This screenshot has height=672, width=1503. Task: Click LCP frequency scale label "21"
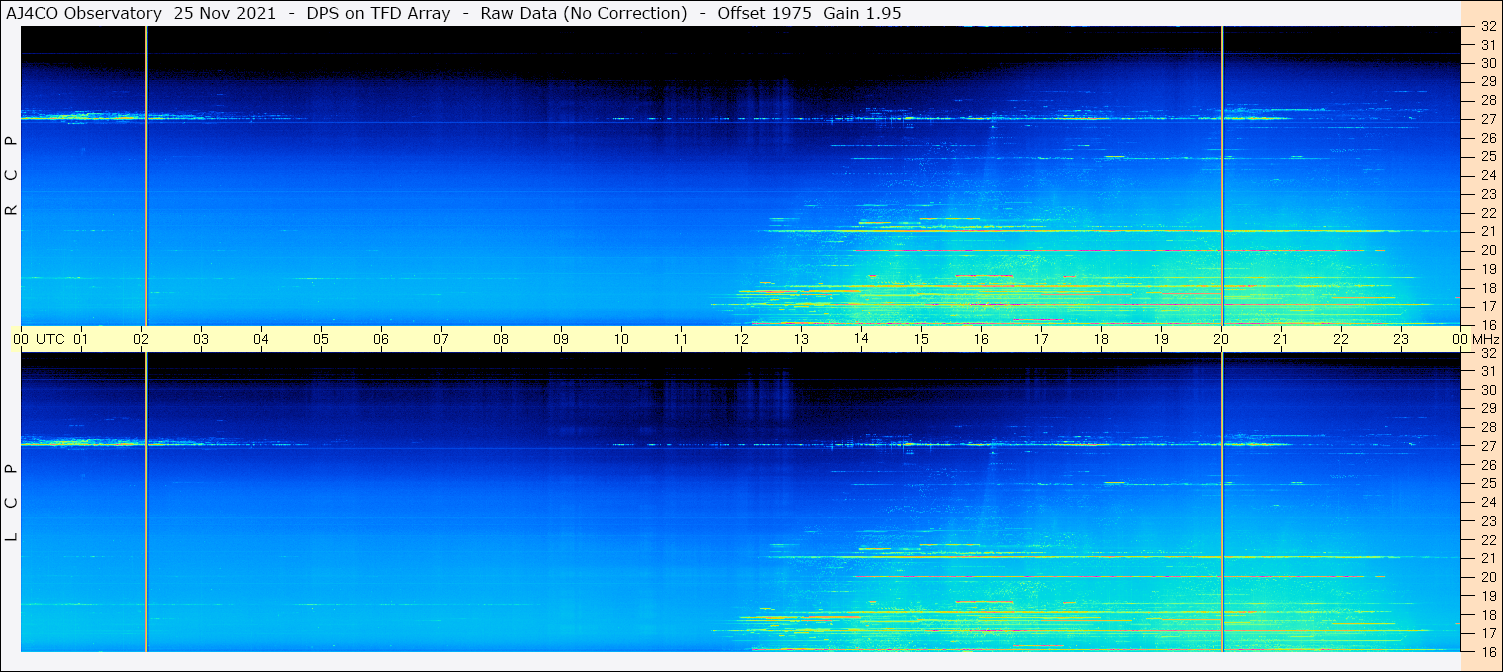pos(1488,558)
